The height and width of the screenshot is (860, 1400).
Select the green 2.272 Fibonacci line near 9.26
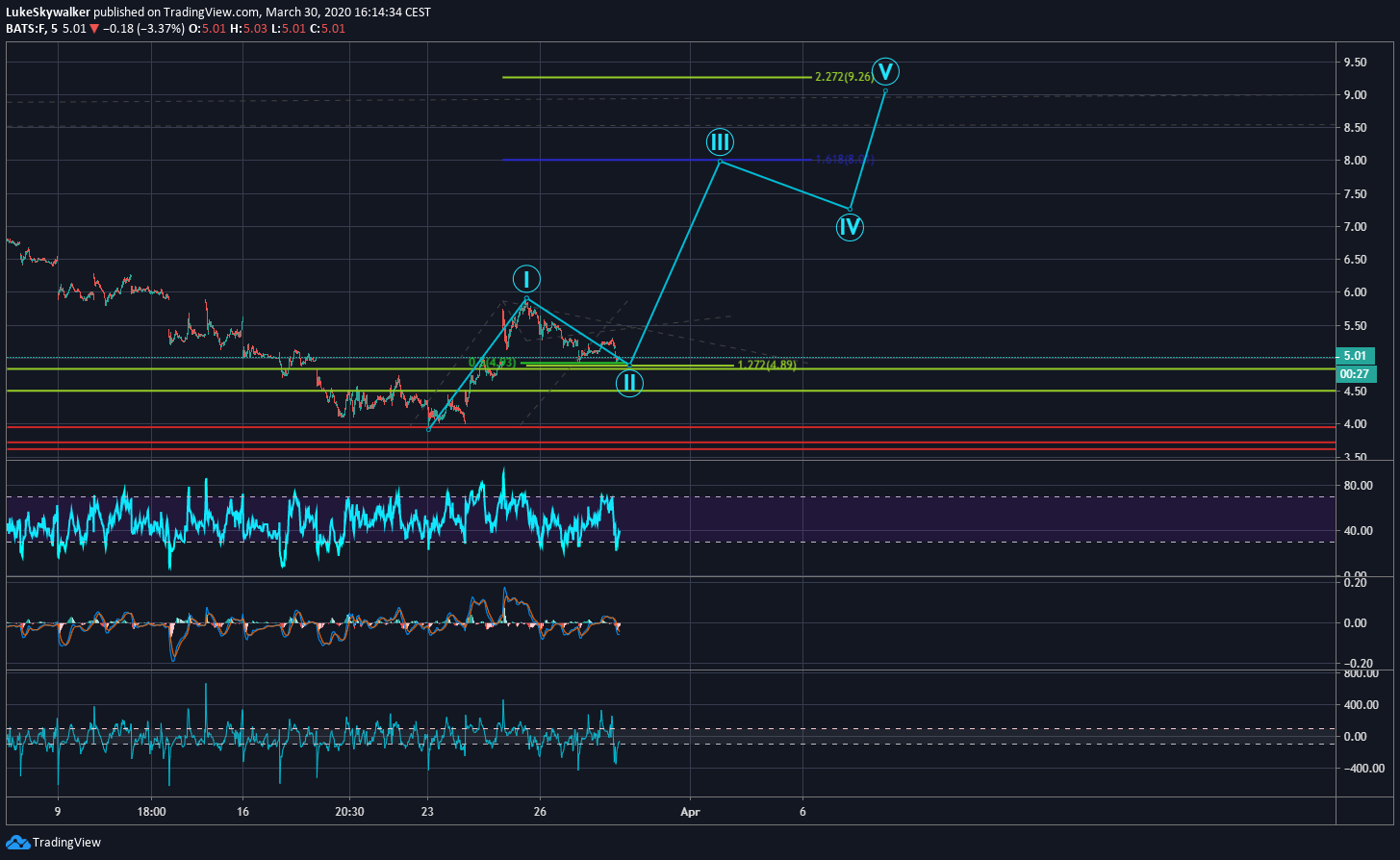657,77
